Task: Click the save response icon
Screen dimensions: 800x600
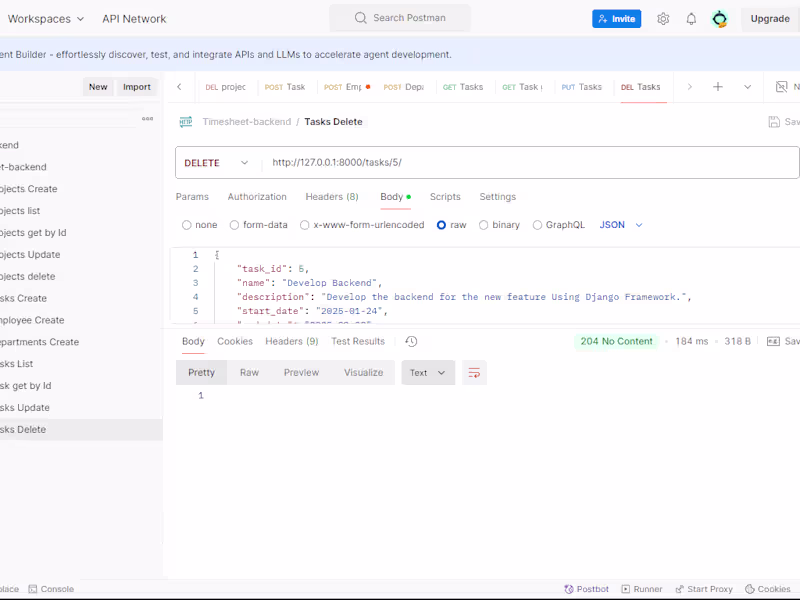Action: 773,341
